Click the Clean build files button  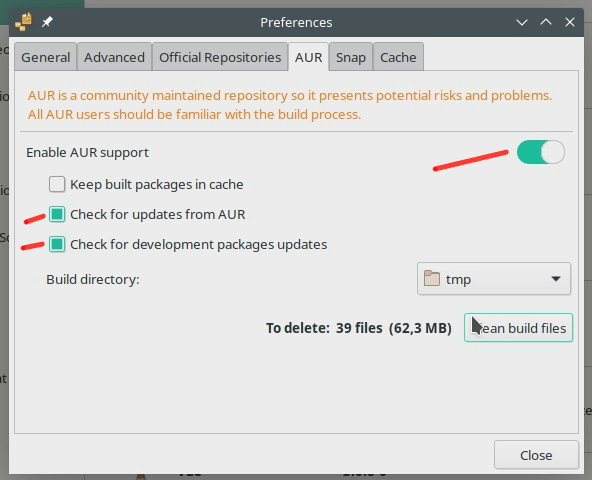point(518,328)
